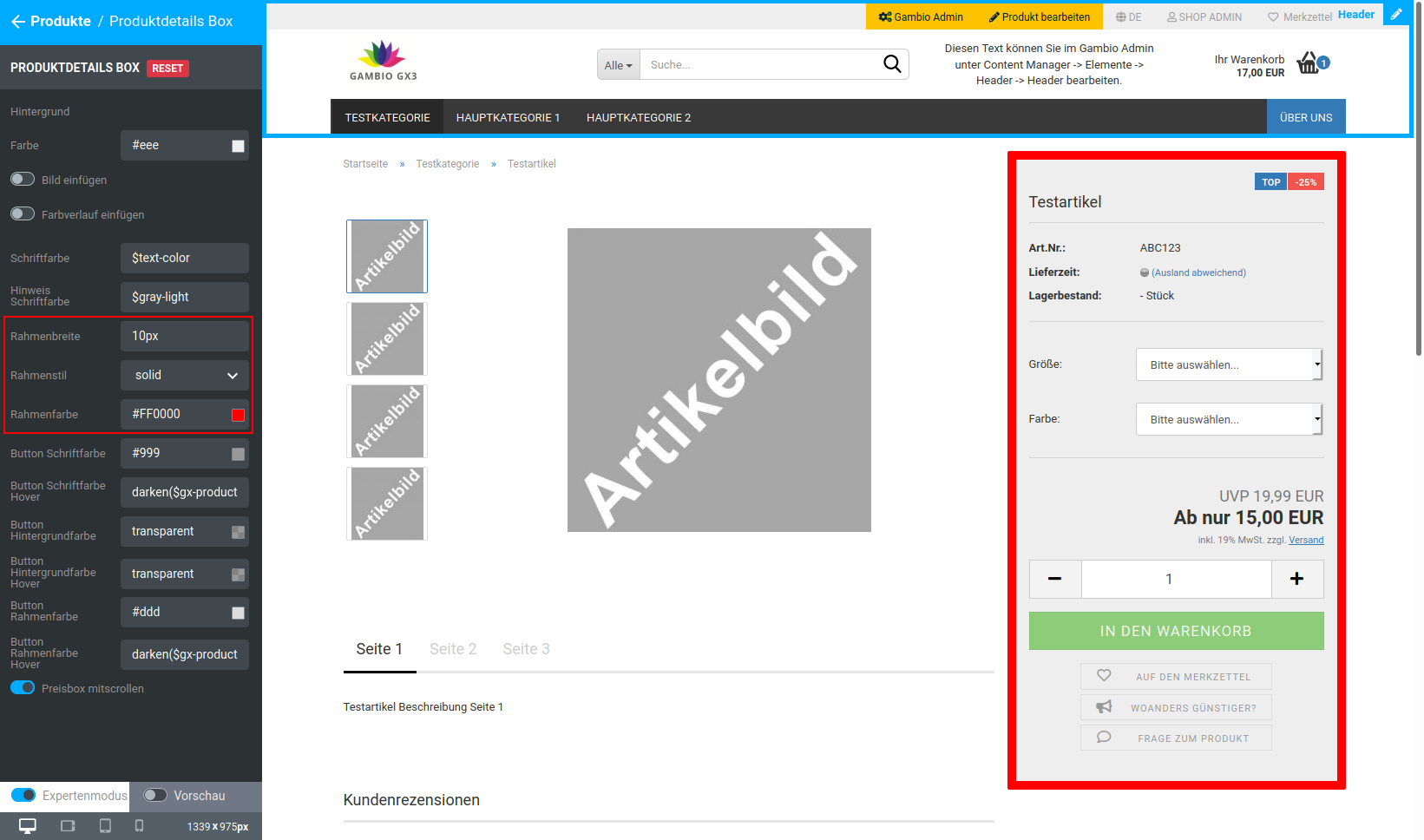Select the tablet preview icon
The height and width of the screenshot is (840, 1424).
tap(105, 826)
